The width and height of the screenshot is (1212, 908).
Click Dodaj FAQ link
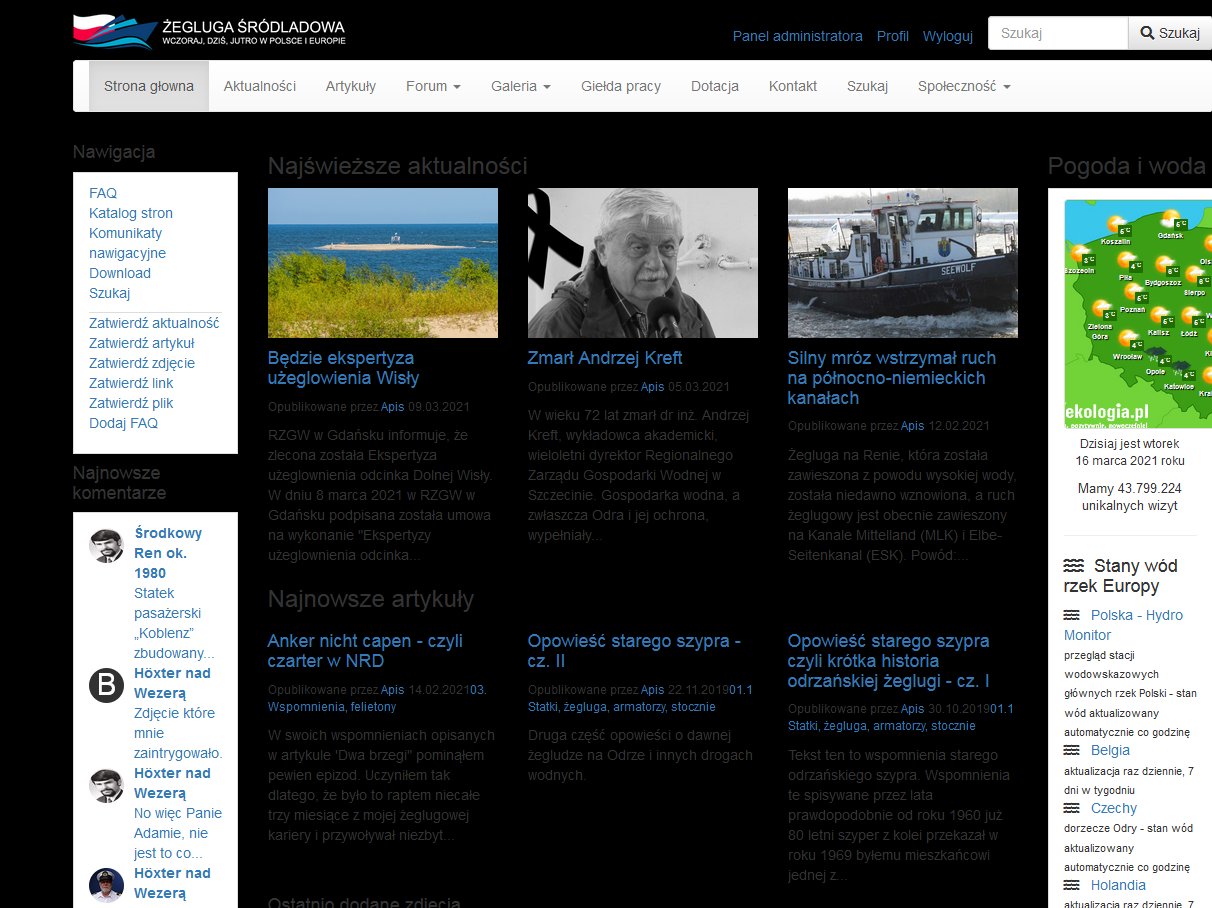click(123, 423)
